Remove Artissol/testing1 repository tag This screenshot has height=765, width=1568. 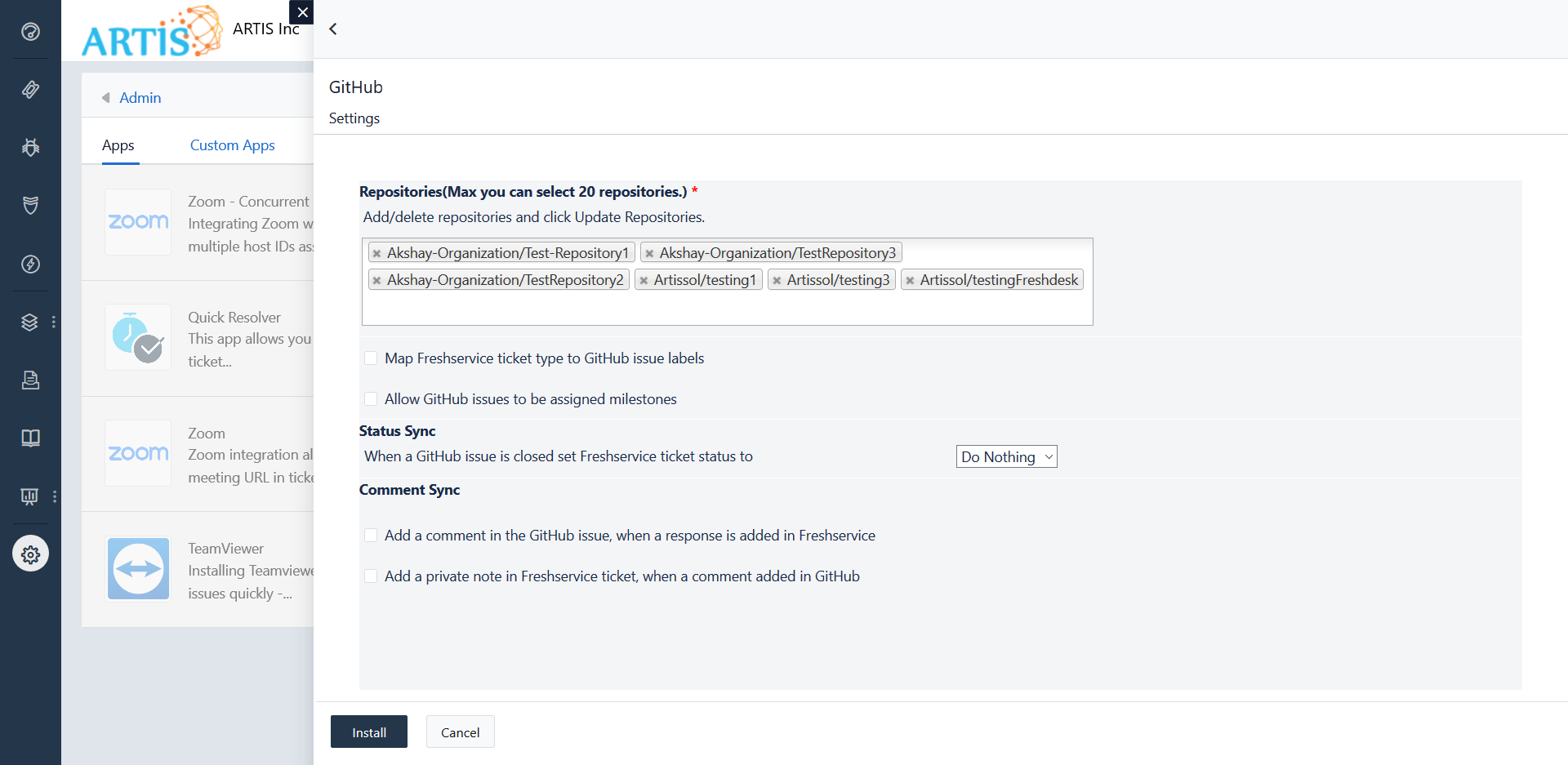tap(644, 281)
